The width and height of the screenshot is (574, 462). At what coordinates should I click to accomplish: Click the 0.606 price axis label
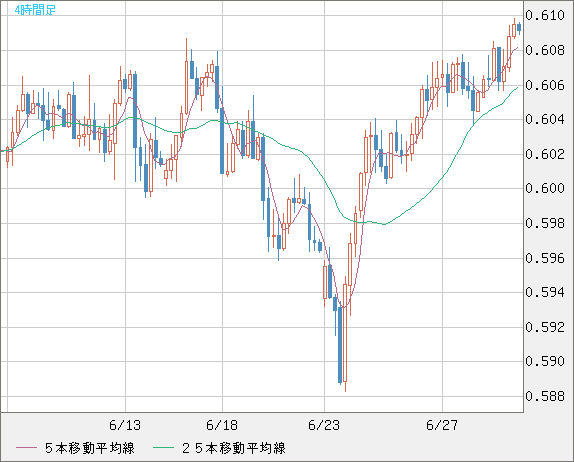[x=545, y=85]
